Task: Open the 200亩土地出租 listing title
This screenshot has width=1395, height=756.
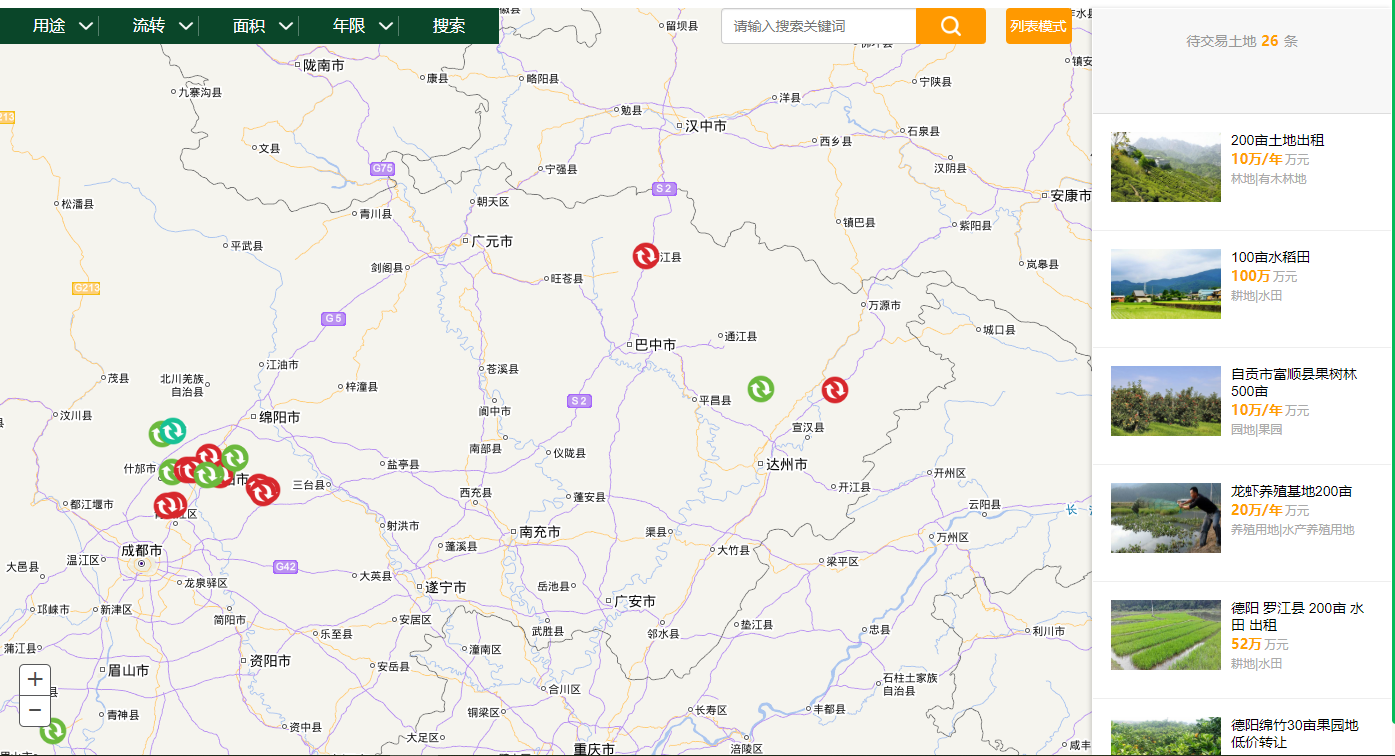Action: click(x=1277, y=140)
